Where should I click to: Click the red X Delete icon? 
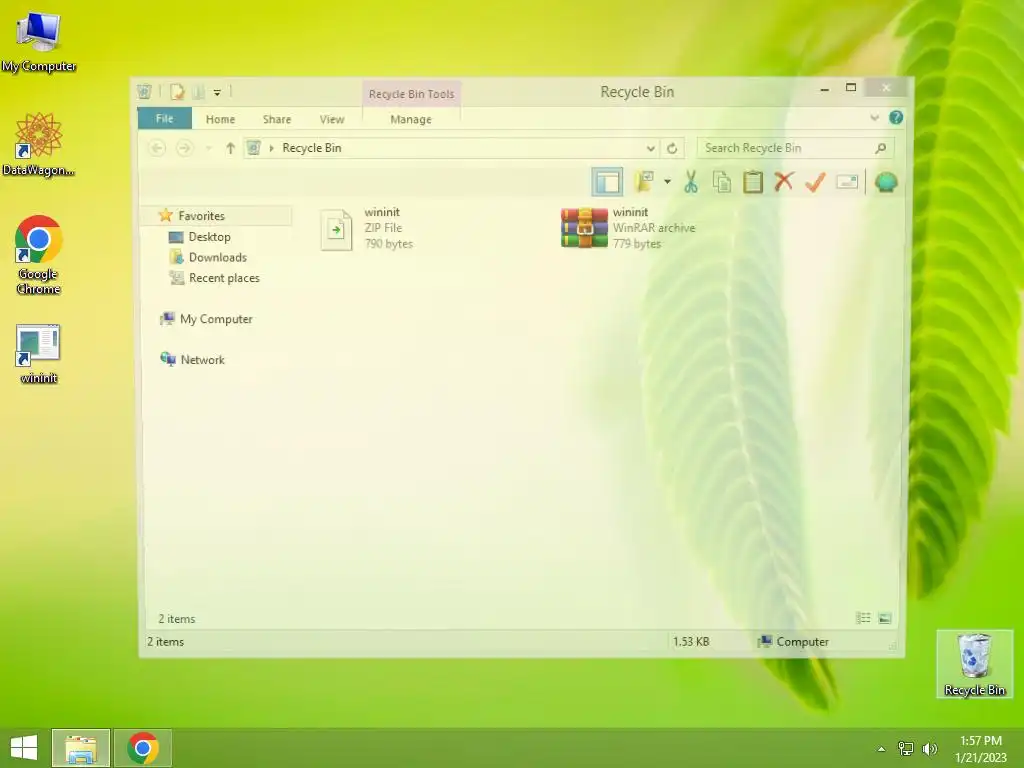point(784,182)
